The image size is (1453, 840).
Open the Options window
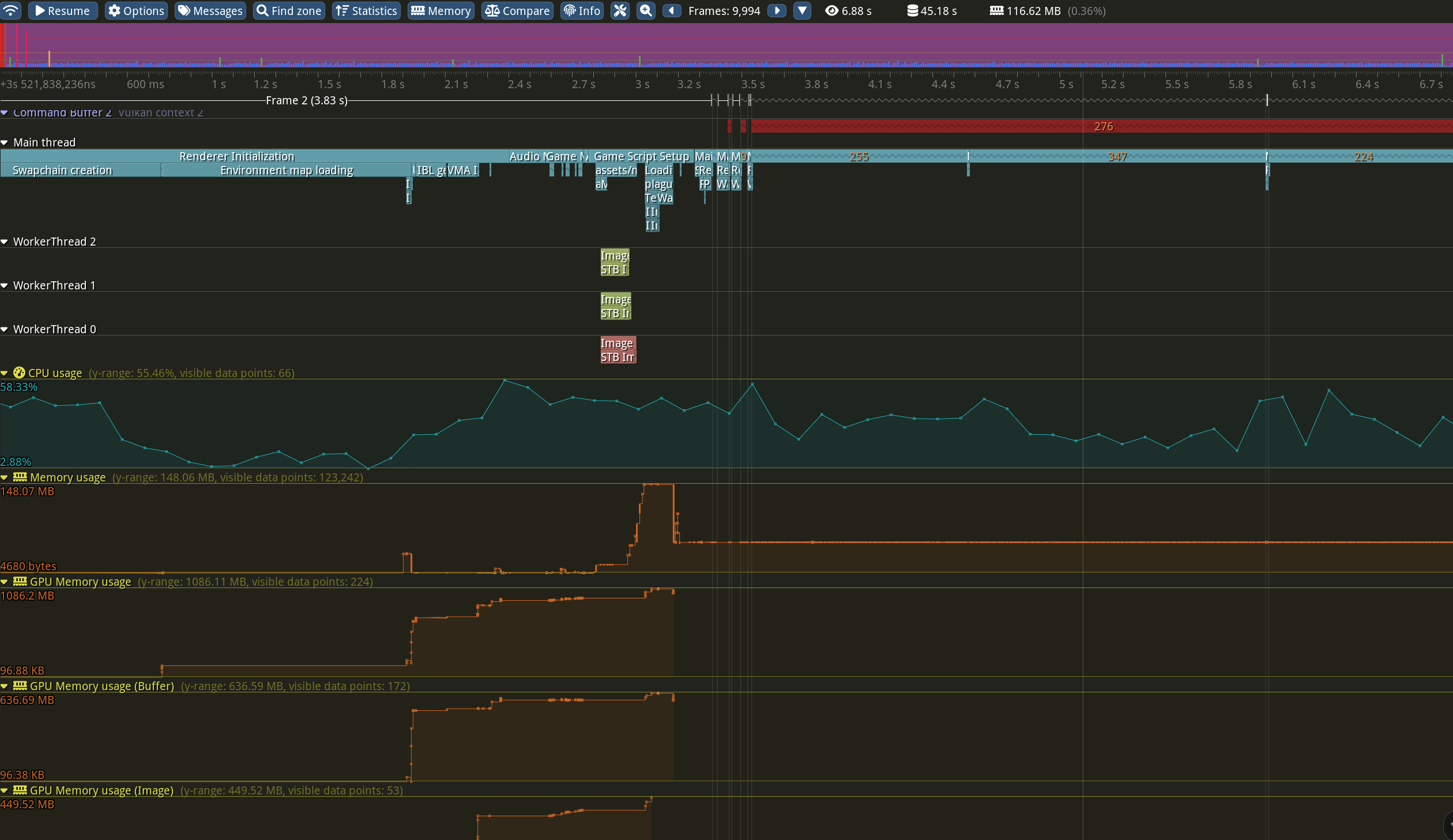coord(136,10)
